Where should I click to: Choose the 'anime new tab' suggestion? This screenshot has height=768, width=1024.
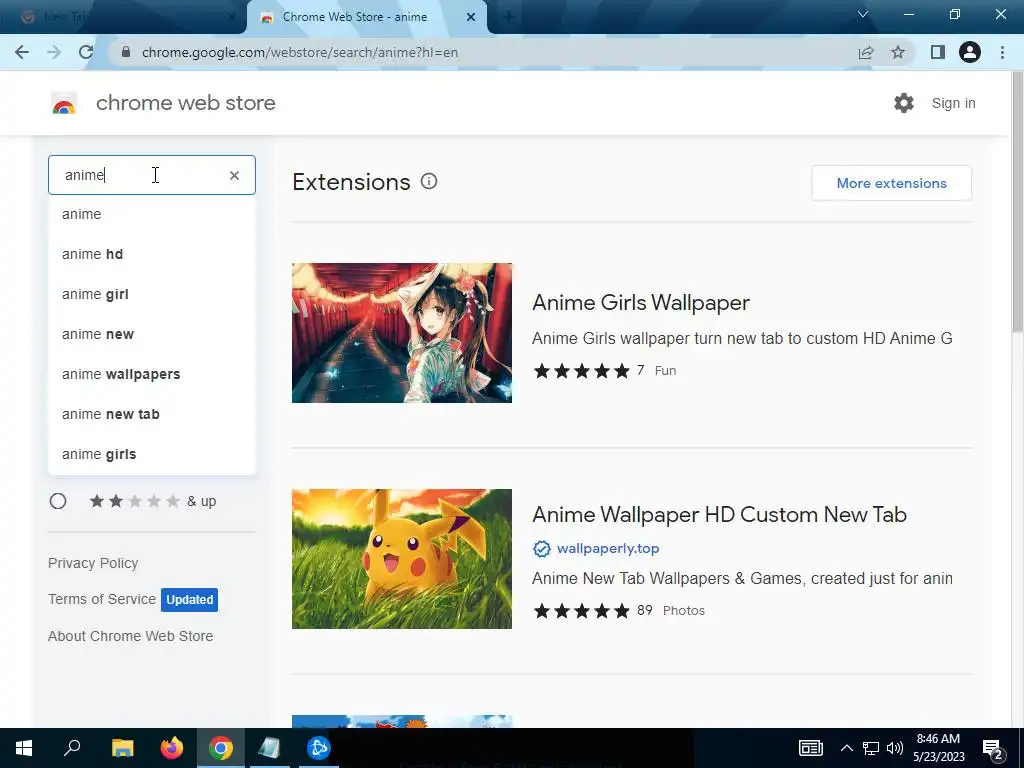point(152,414)
